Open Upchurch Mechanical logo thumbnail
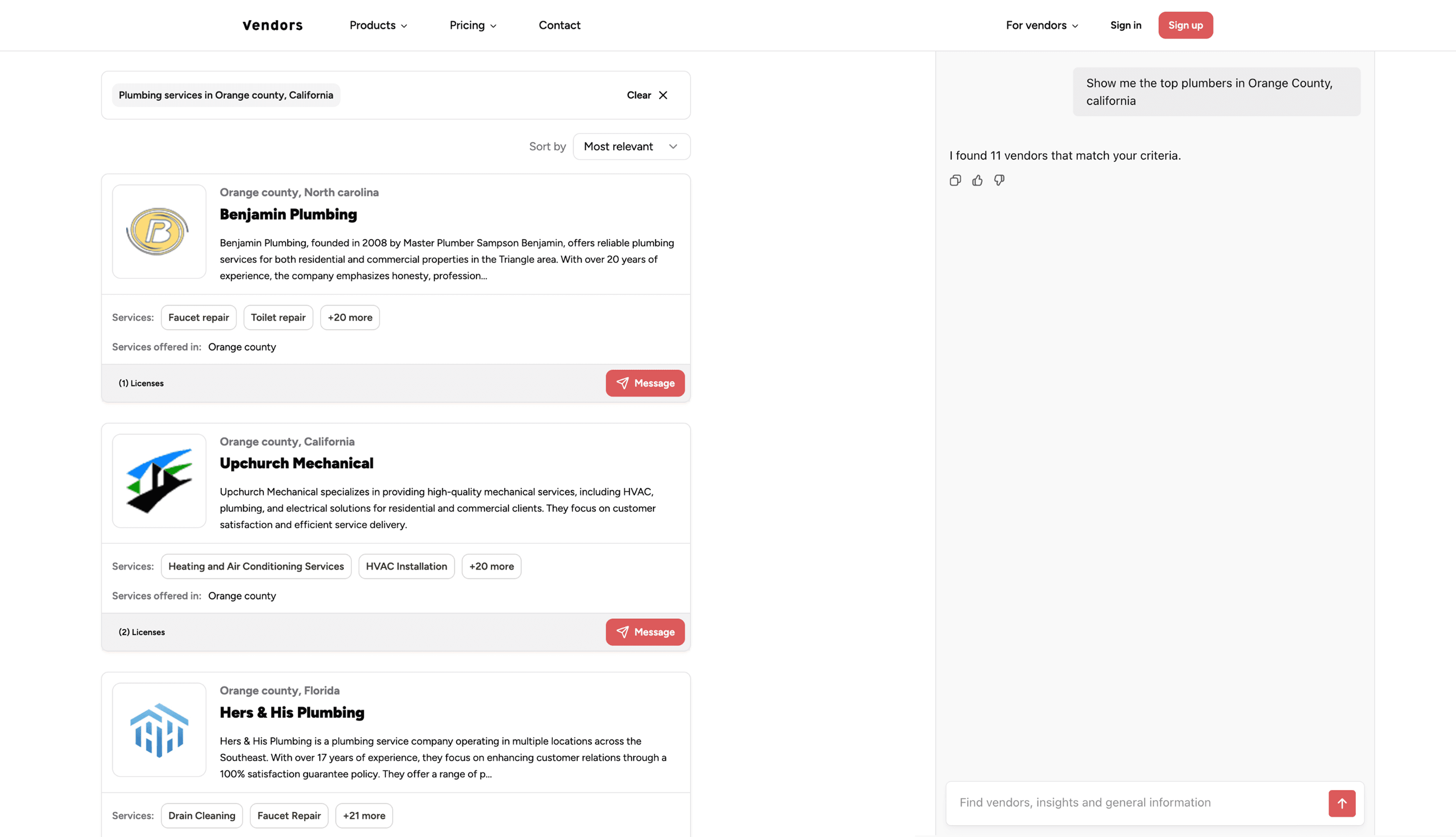 click(x=159, y=481)
